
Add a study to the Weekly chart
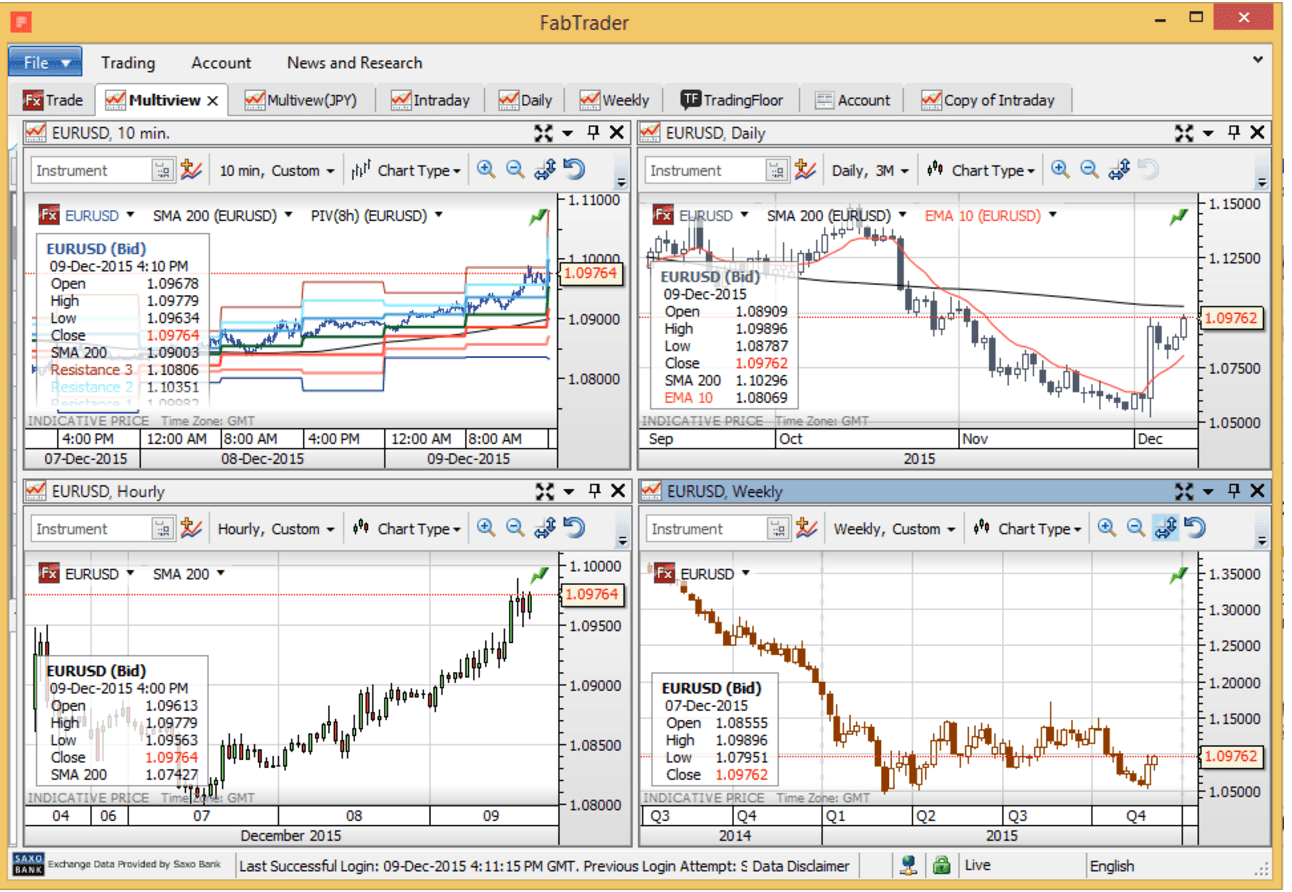coord(805,528)
